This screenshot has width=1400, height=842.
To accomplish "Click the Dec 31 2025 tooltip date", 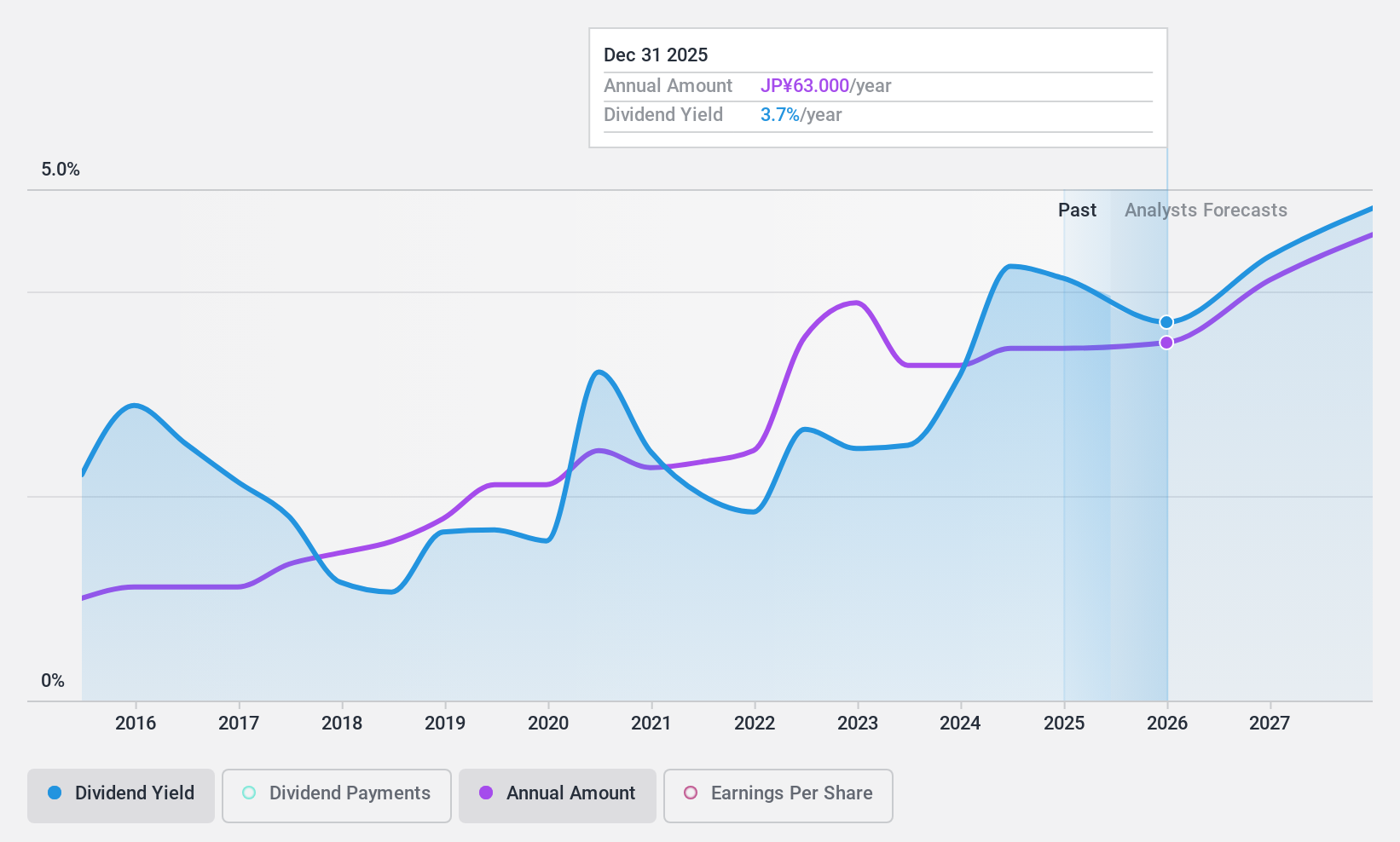I will point(656,55).
